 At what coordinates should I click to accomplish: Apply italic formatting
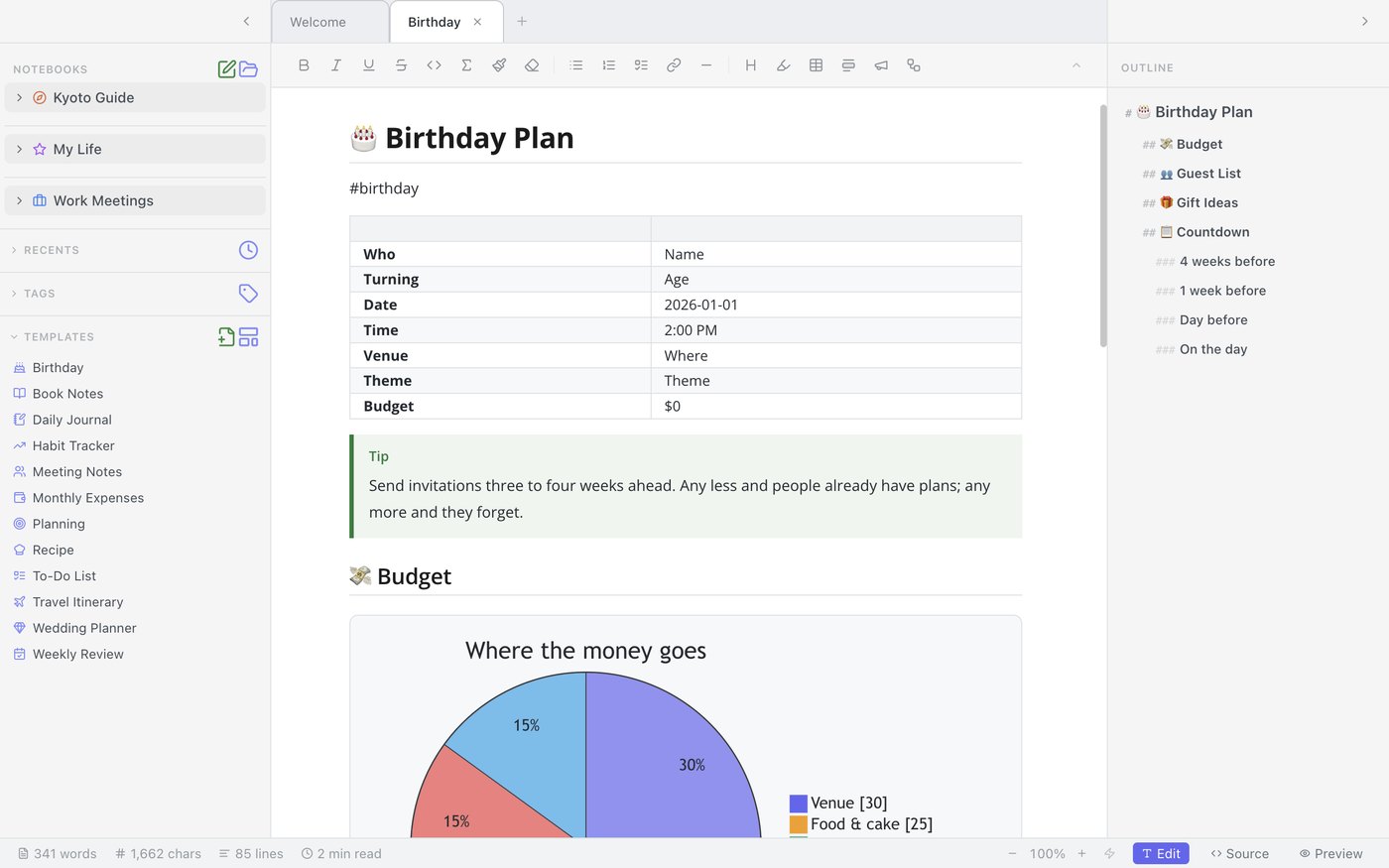(x=336, y=65)
